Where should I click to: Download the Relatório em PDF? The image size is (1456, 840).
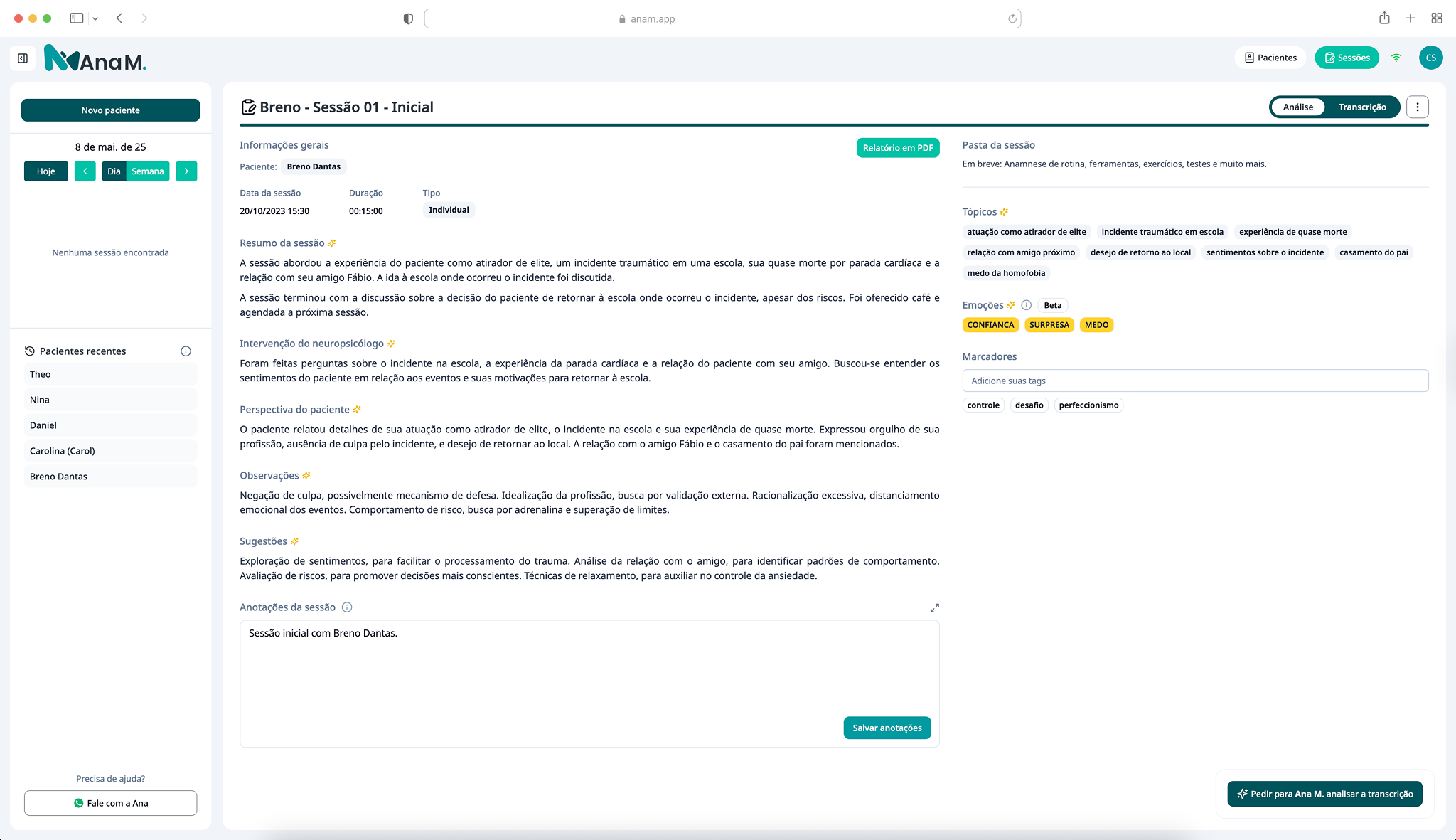(x=898, y=148)
